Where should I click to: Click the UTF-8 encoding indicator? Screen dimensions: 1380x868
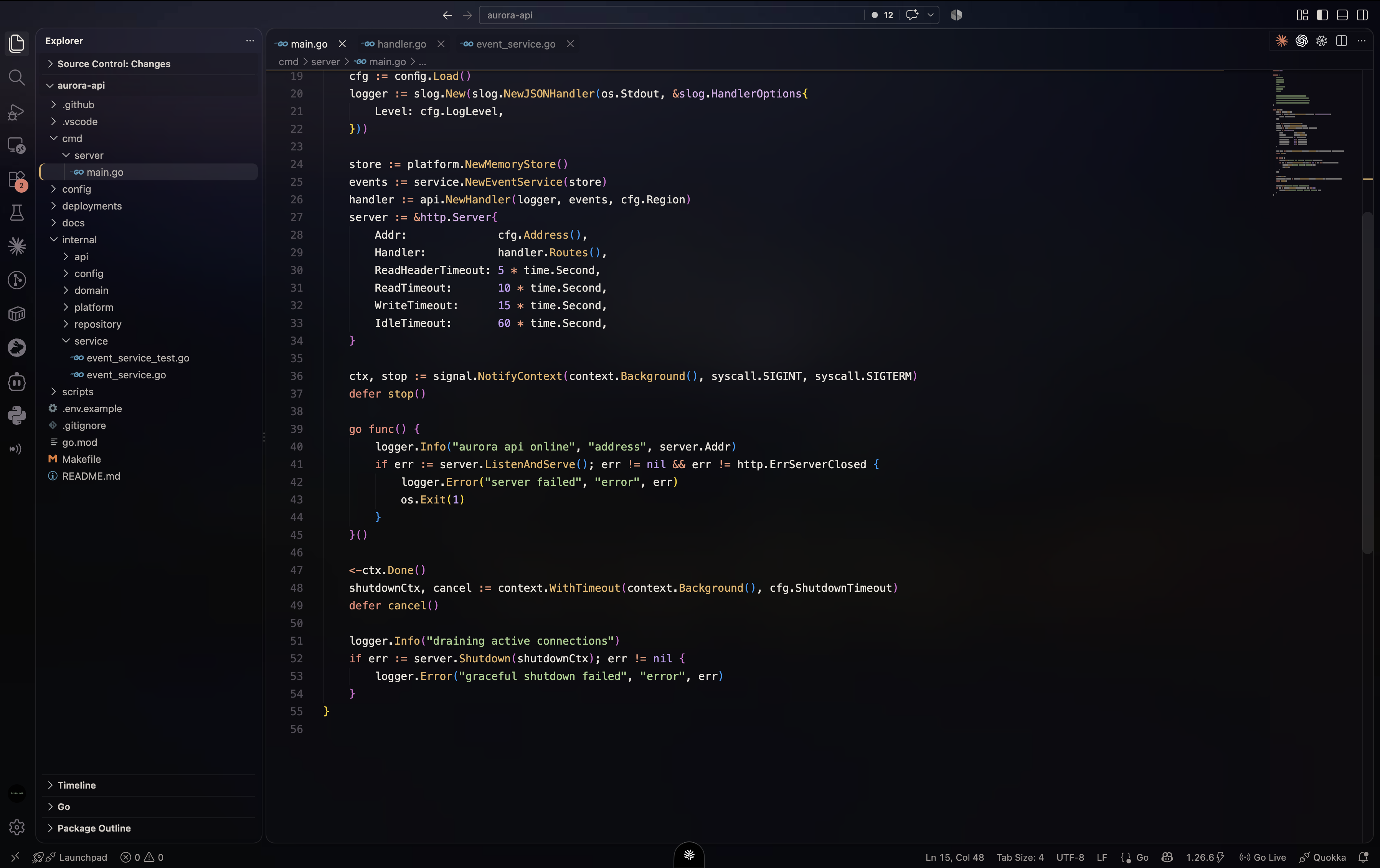click(1070, 857)
